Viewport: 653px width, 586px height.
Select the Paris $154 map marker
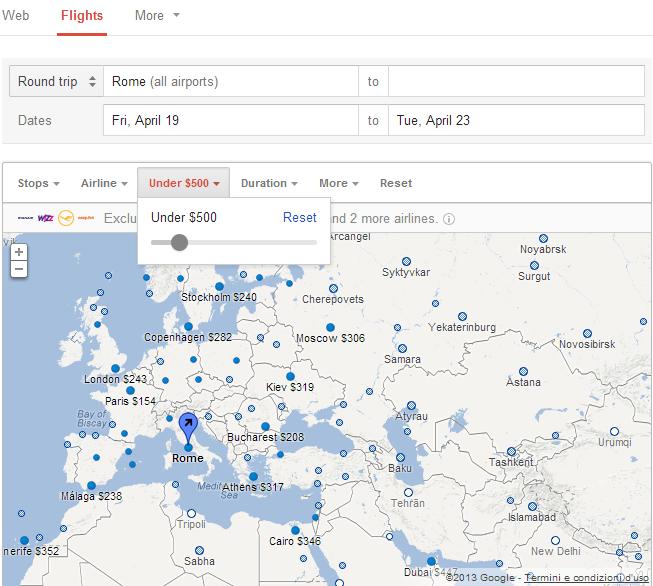point(130,391)
